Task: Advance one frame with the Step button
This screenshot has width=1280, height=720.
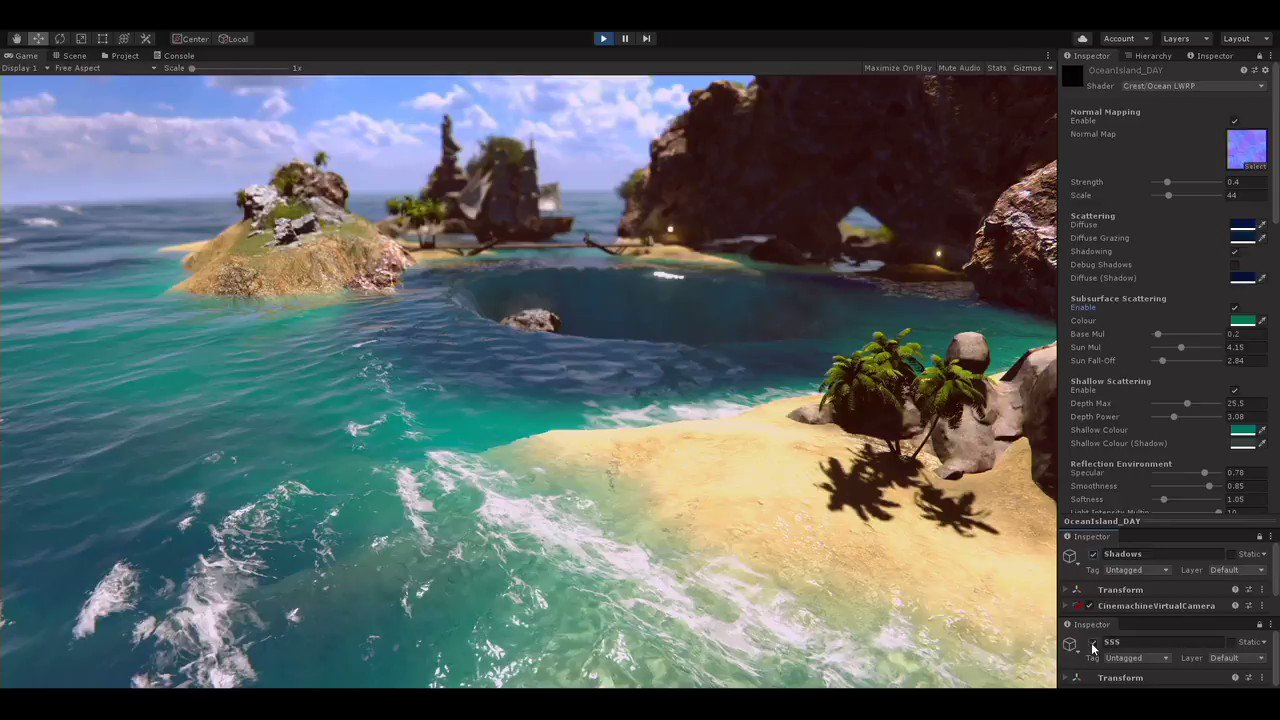Action: [646, 39]
